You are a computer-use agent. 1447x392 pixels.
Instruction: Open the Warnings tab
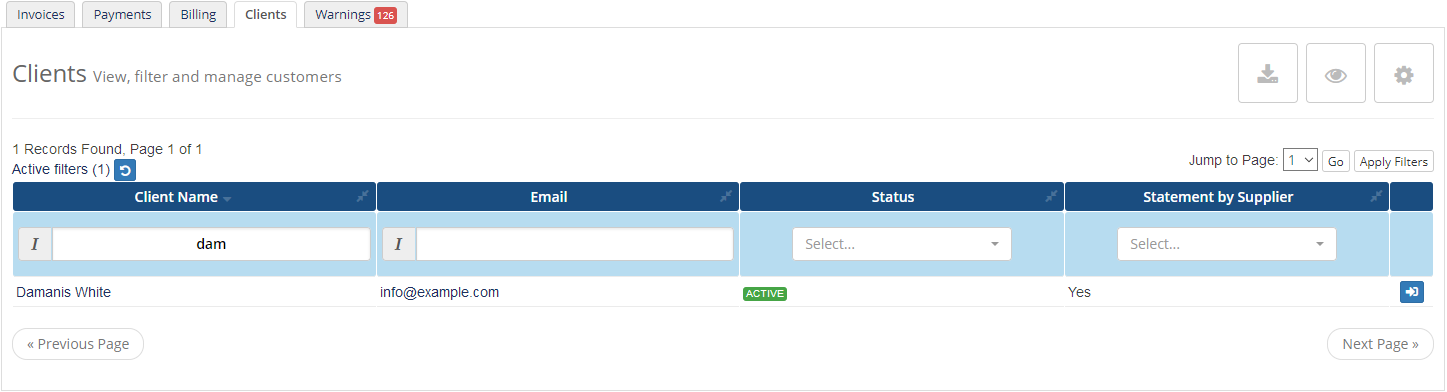click(355, 15)
